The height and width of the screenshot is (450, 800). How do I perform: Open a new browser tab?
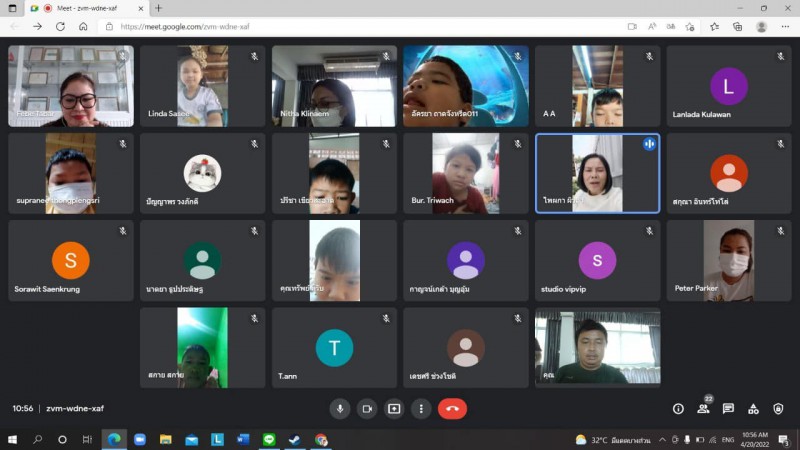[x=158, y=8]
